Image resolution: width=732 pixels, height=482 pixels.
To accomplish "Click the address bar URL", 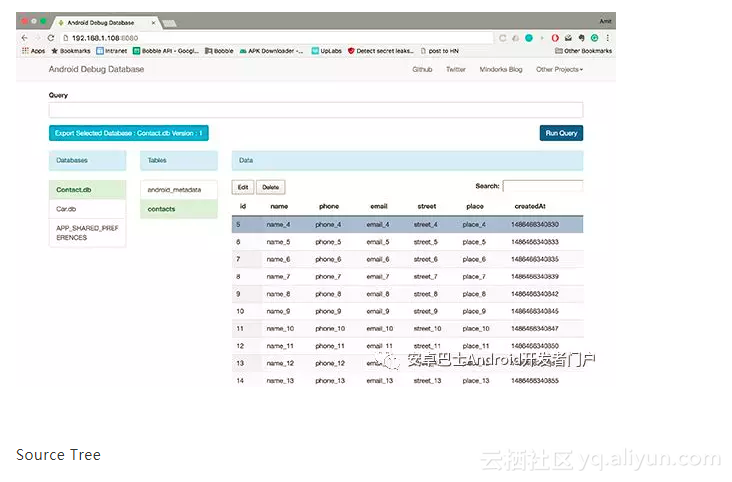I will [x=105, y=38].
